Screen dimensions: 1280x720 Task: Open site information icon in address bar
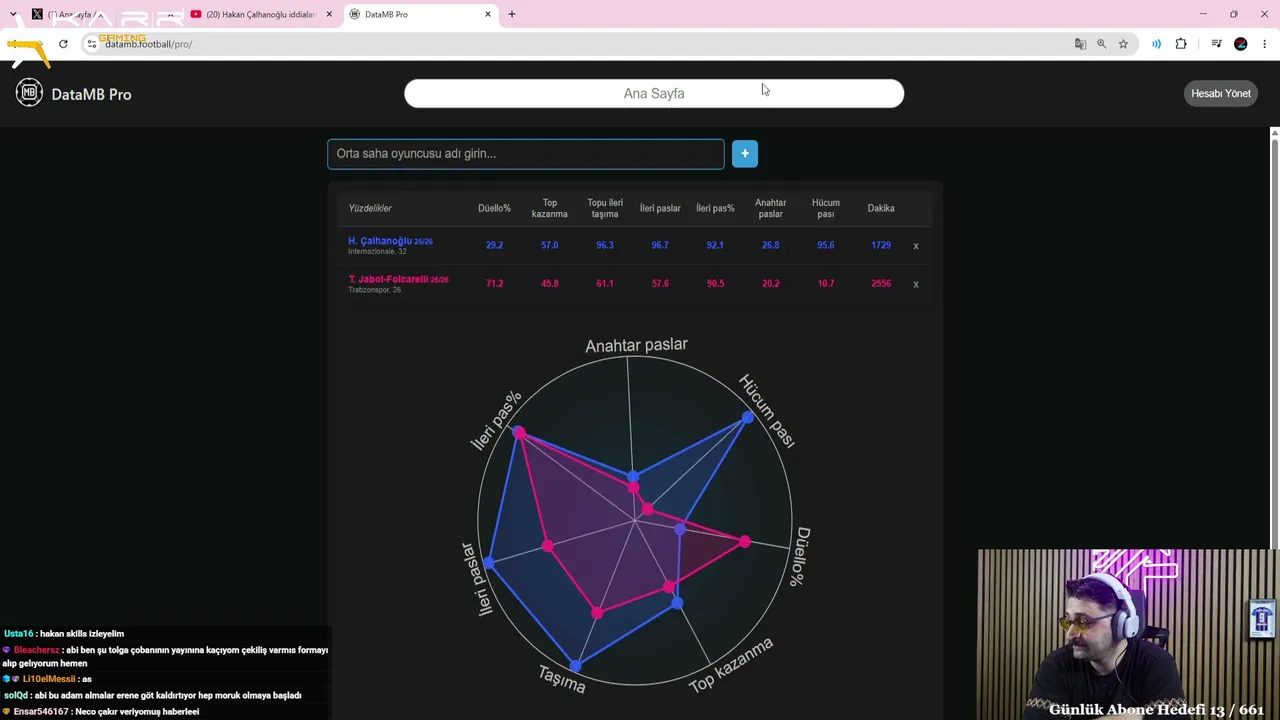pos(92,44)
